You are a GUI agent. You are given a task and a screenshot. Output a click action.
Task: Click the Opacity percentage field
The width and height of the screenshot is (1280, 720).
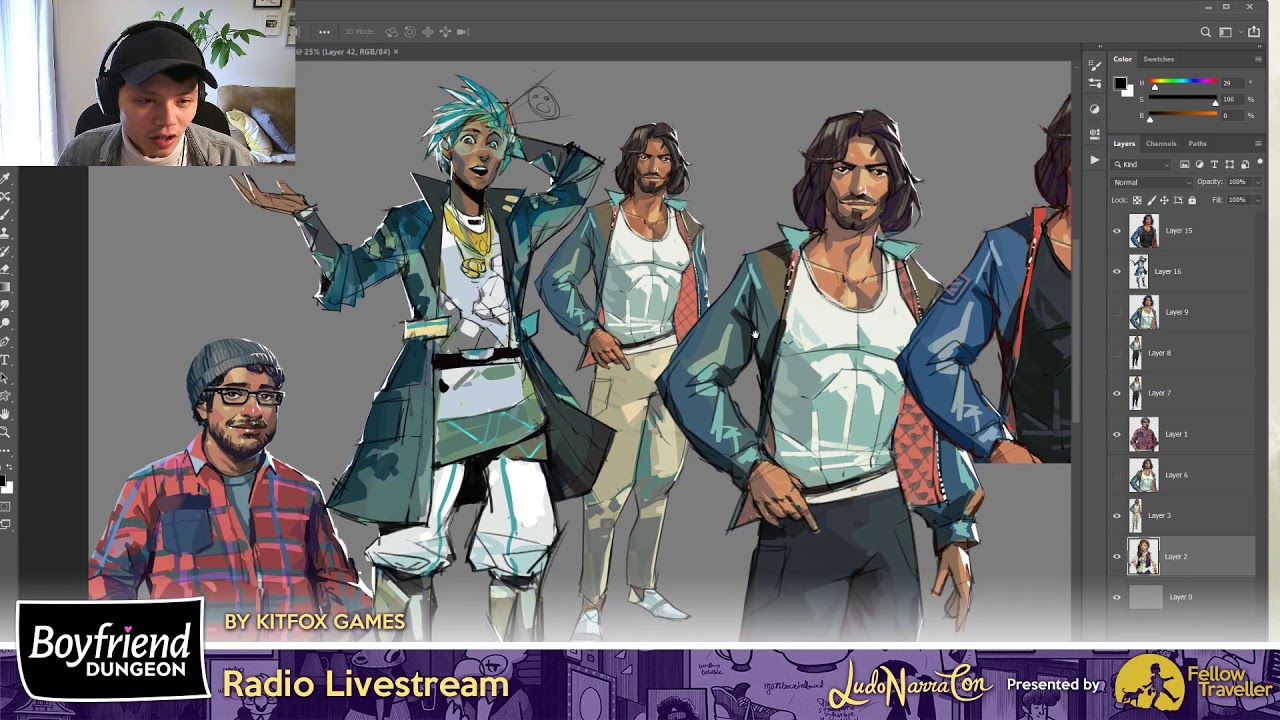[1238, 182]
